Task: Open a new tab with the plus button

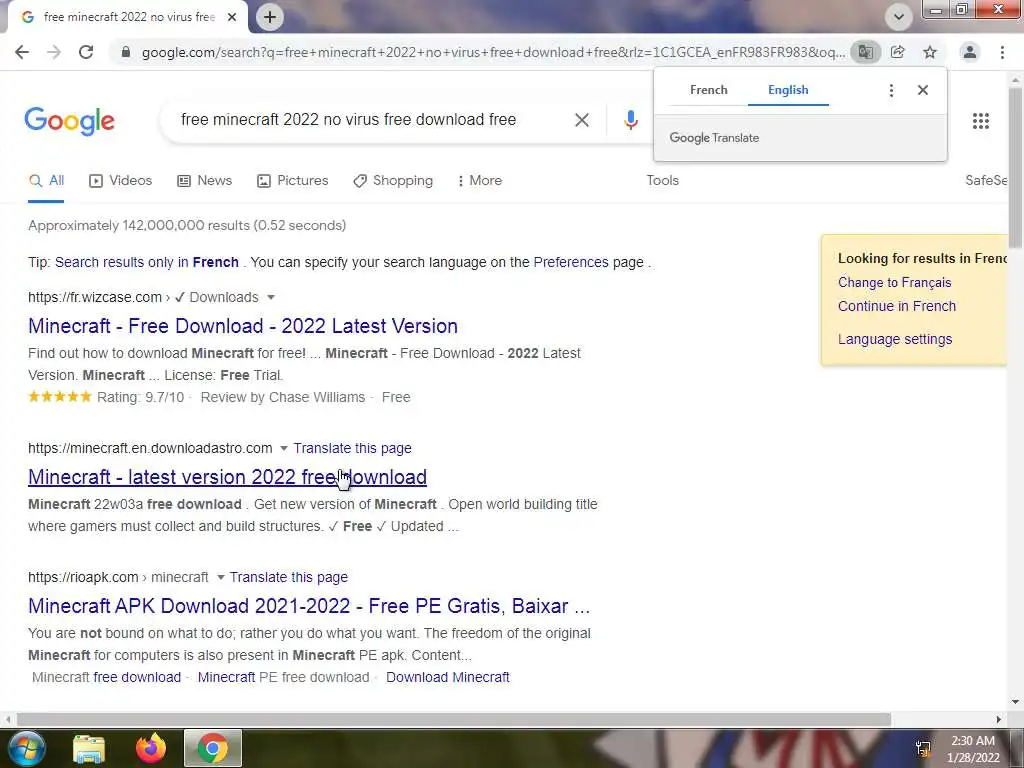Action: (x=270, y=17)
